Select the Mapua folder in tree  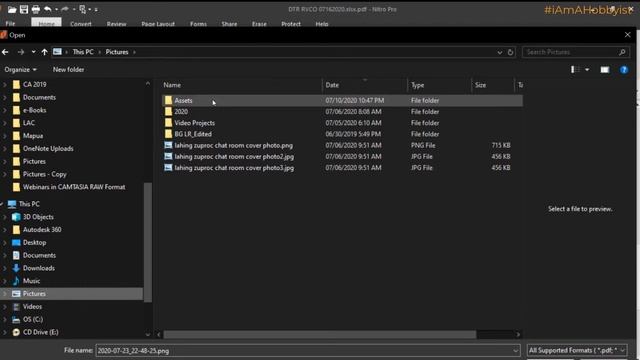tap(33, 136)
